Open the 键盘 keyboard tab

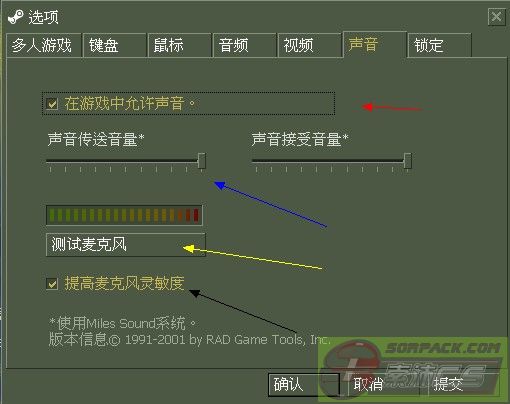pyautogui.click(x=115, y=45)
